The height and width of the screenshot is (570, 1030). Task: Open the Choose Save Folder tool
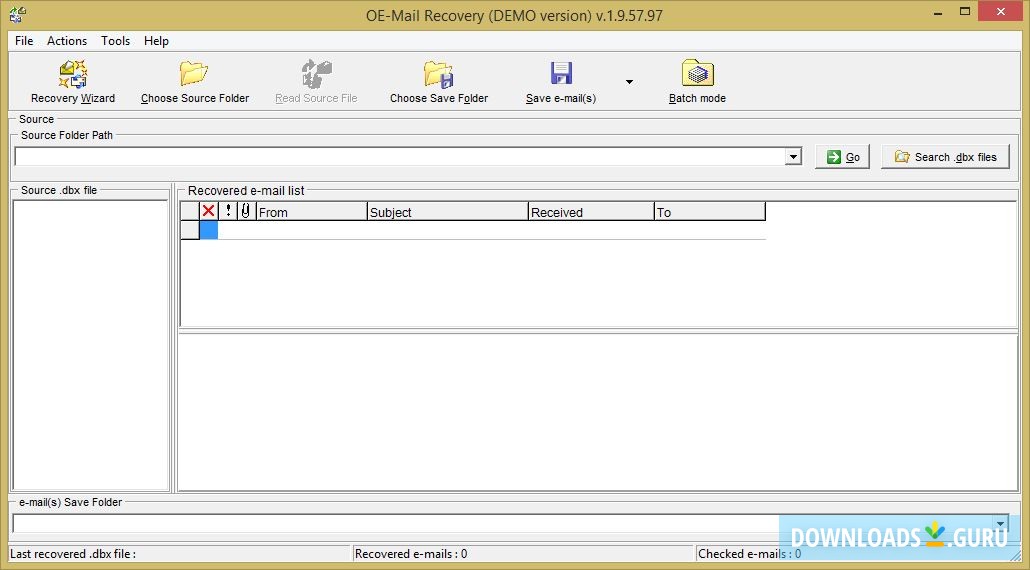point(439,82)
